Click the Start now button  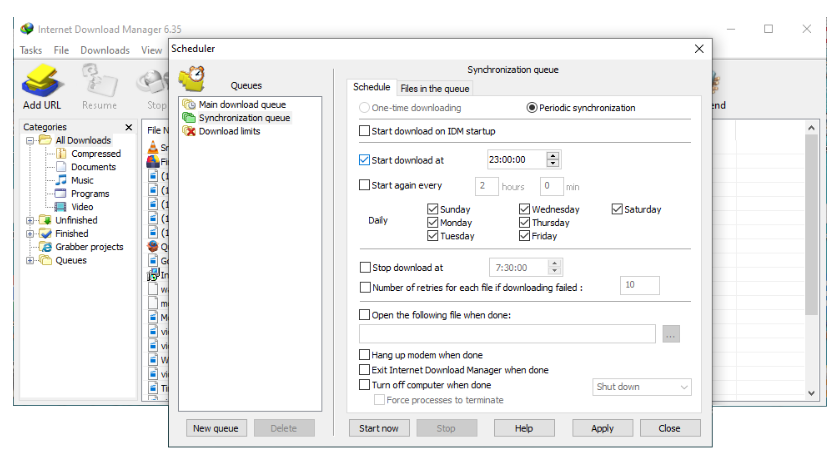[379, 428]
